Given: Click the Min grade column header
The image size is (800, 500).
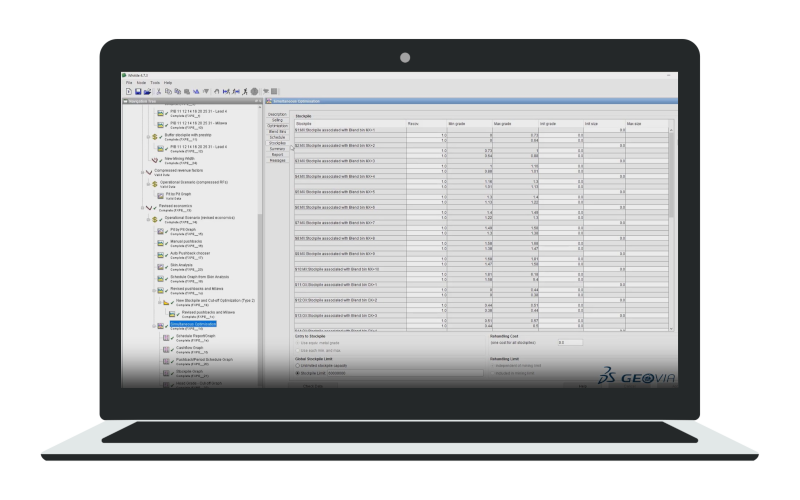Looking at the screenshot, I should click(469, 123).
